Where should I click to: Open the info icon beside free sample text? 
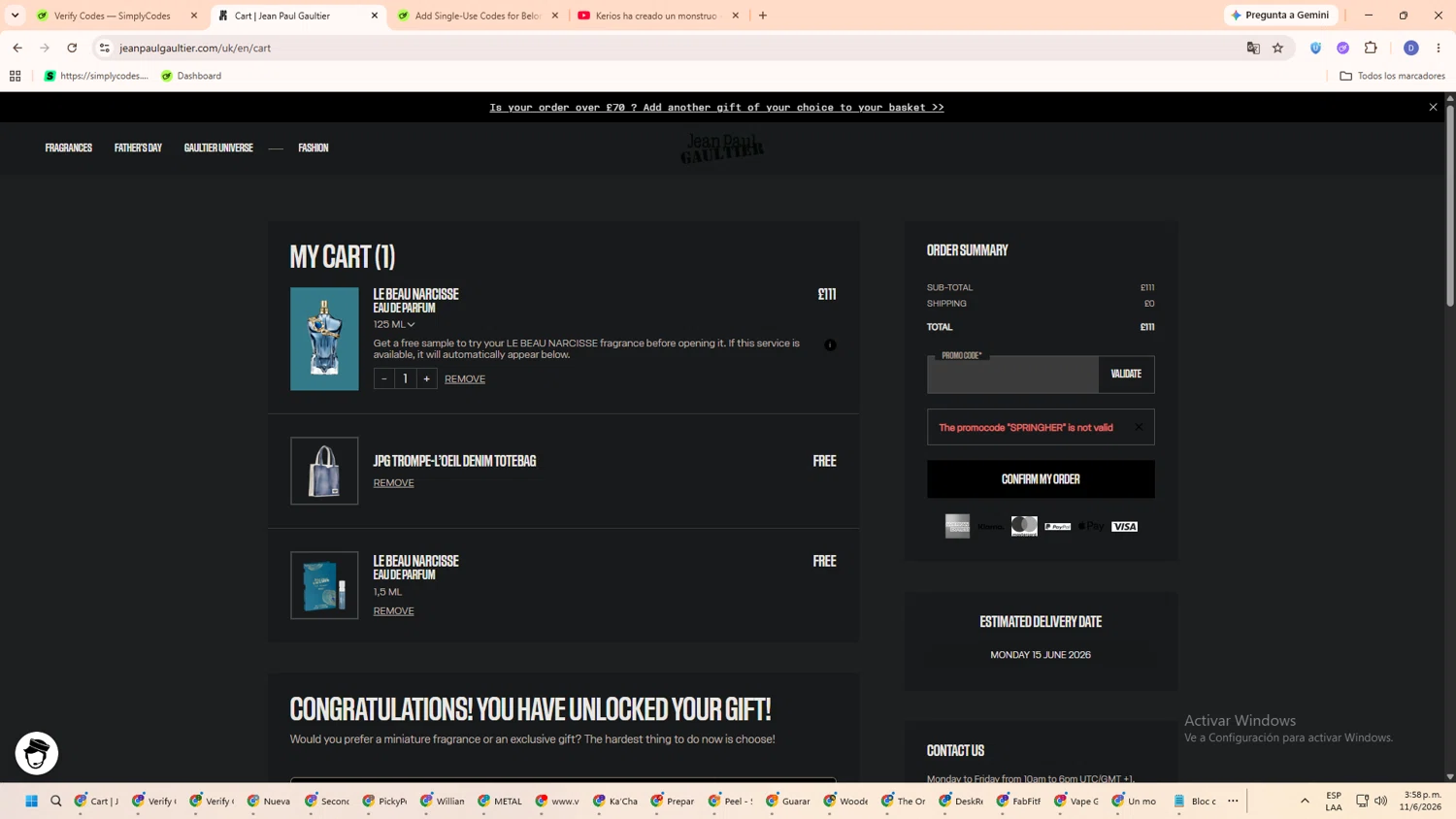(830, 344)
